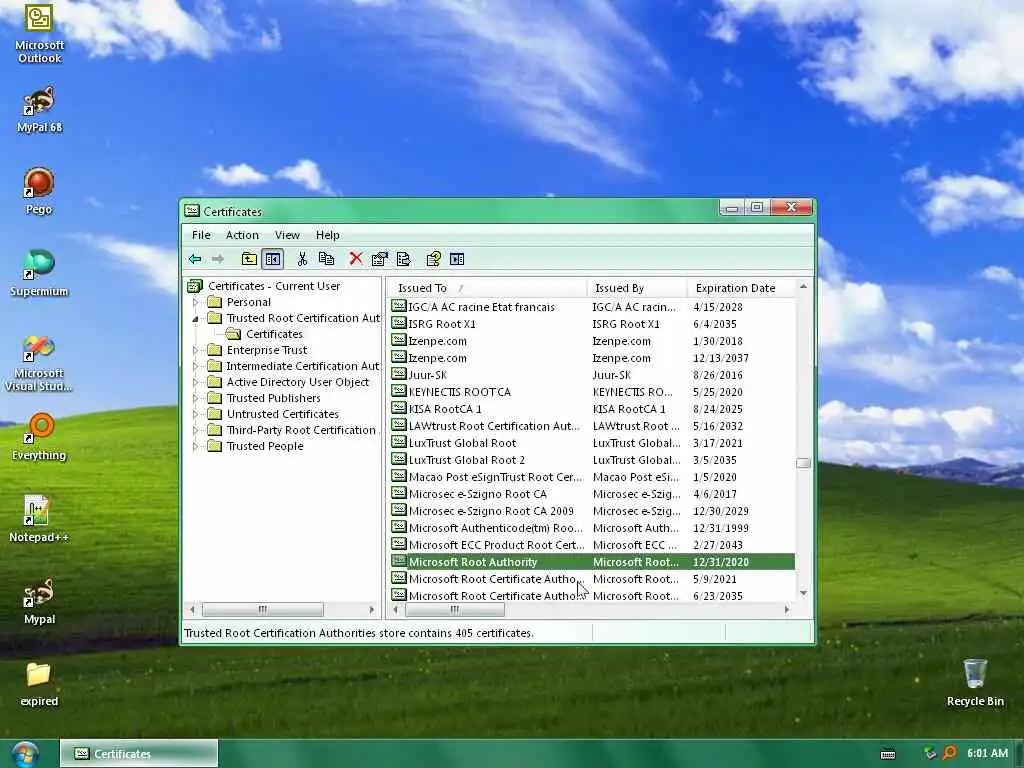Select the Microsoft ECC Product Root certificate
Image resolution: width=1024 pixels, height=768 pixels.
592,545
